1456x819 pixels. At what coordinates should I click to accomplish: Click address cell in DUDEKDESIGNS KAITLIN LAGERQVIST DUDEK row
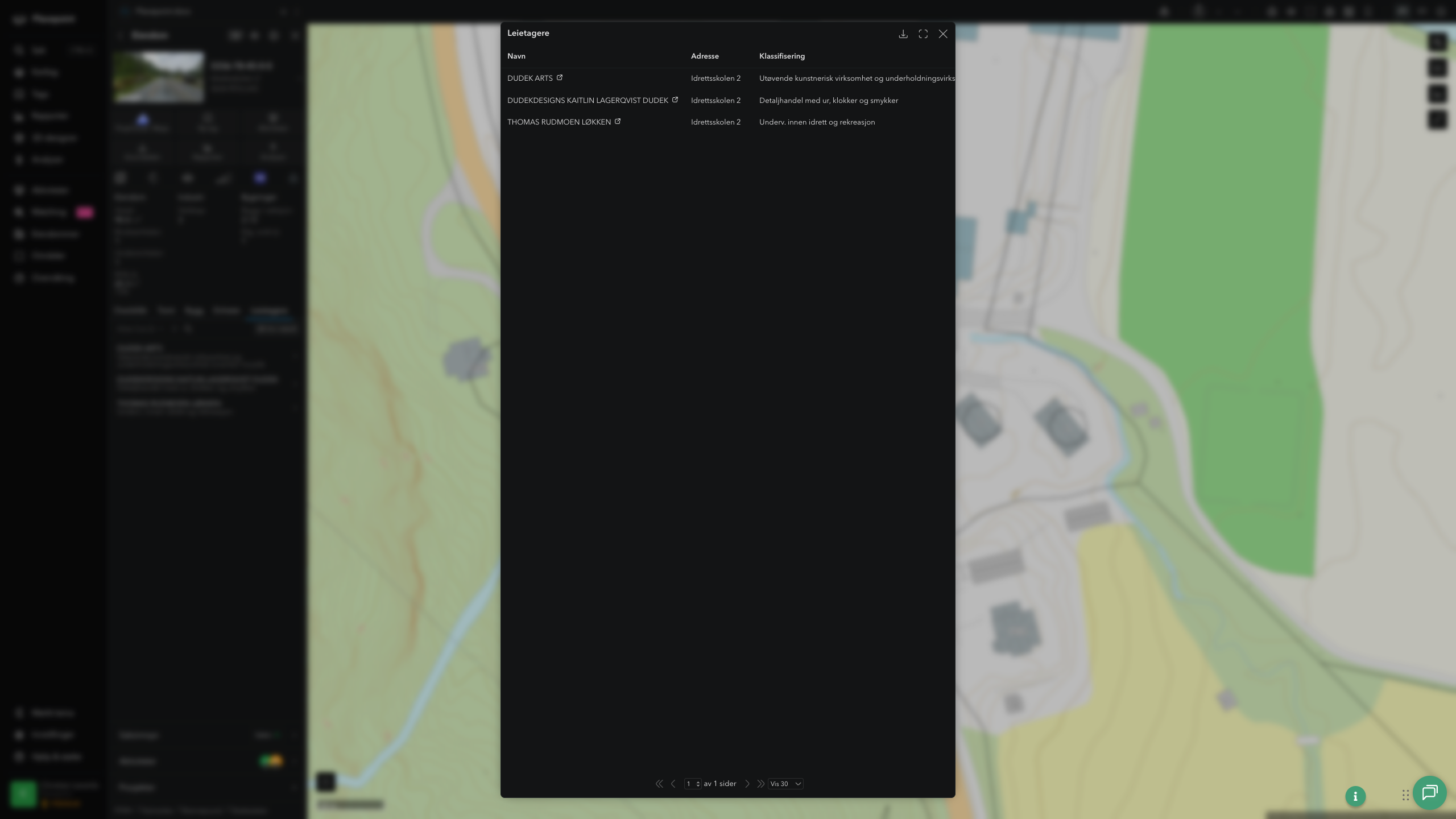[715, 101]
